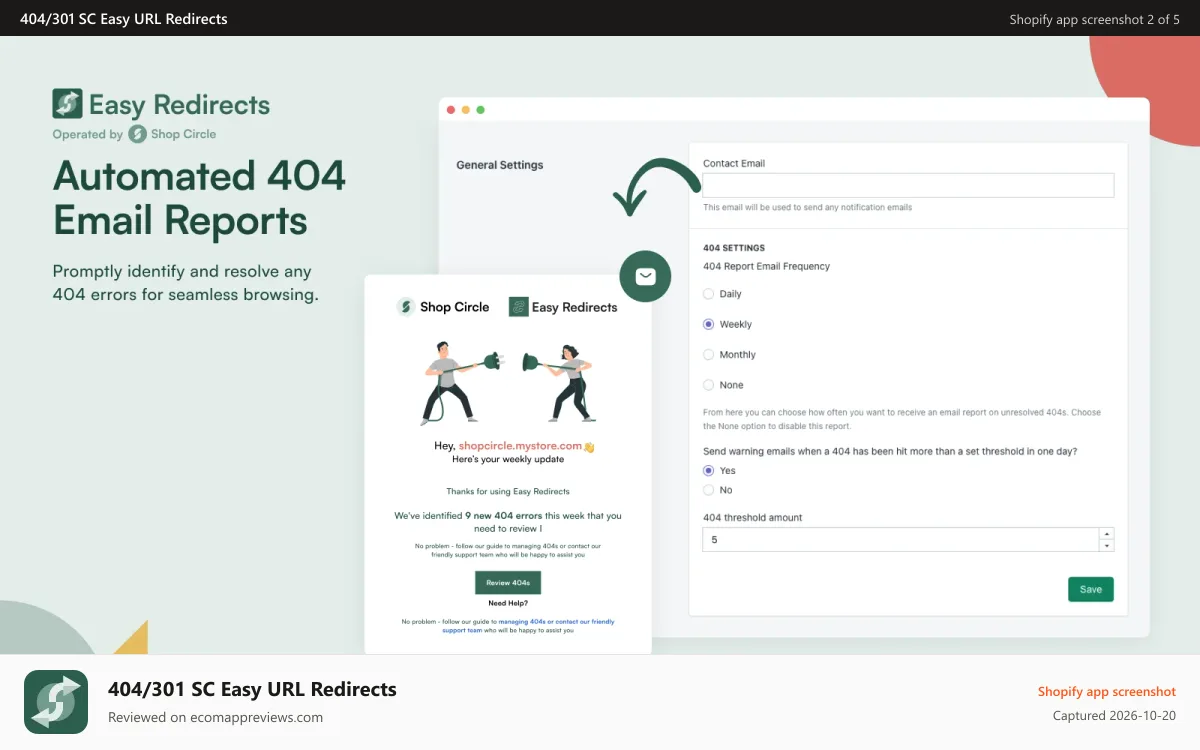Choose None to disable the 404 report

pos(709,385)
